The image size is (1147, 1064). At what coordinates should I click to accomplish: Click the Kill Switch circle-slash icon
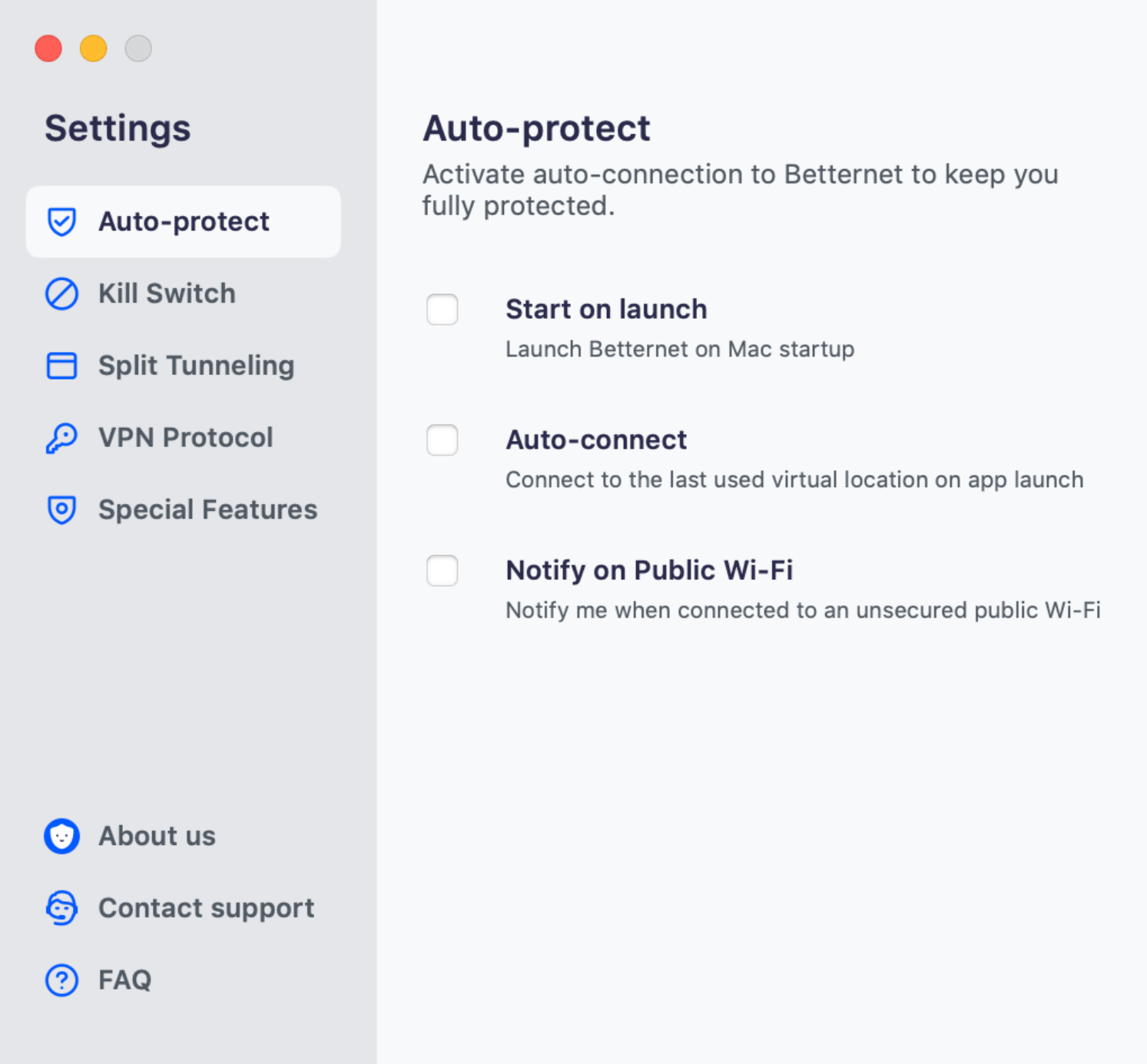click(61, 293)
